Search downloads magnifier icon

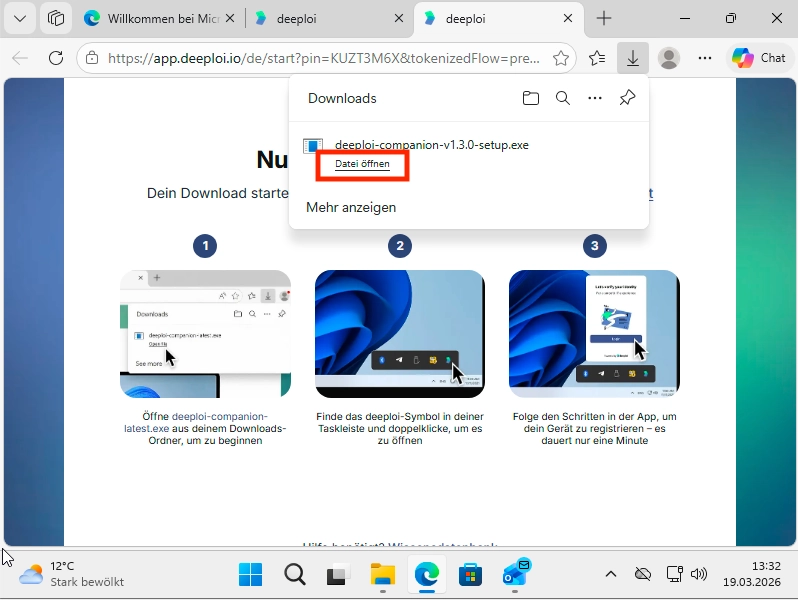pyautogui.click(x=563, y=98)
